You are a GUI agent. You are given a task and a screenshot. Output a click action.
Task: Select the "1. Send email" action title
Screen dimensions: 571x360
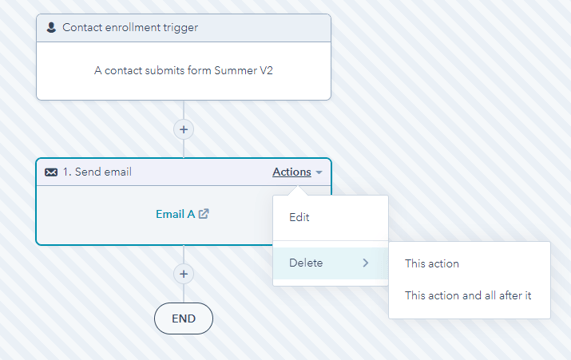(97, 172)
